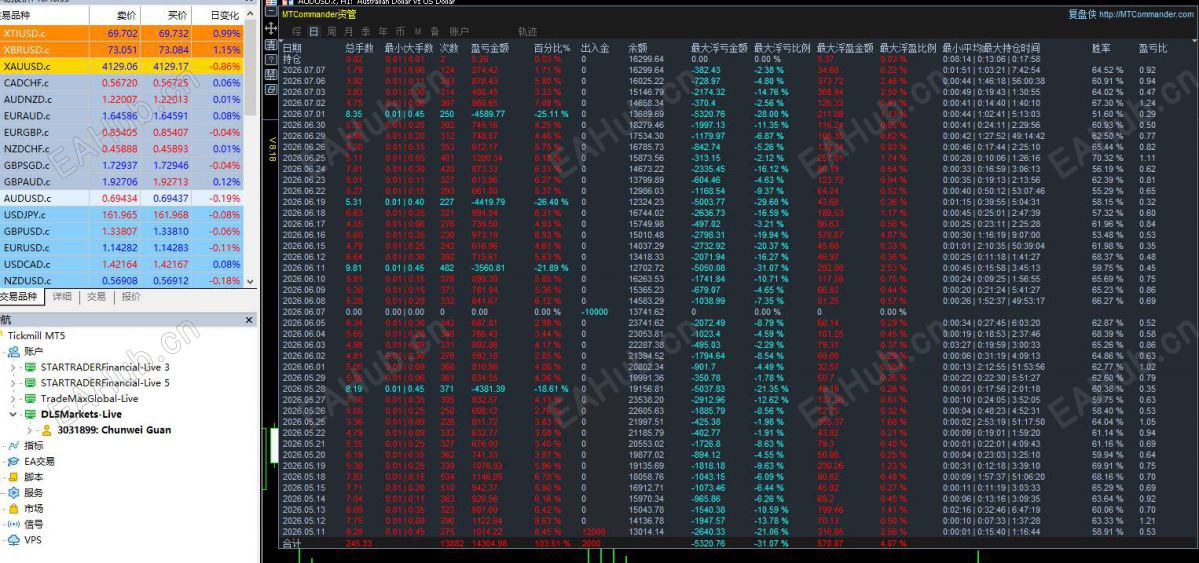This screenshot has width=1199, height=563.
Task: Click the 账户 group icon in navigator
Action: [14, 352]
